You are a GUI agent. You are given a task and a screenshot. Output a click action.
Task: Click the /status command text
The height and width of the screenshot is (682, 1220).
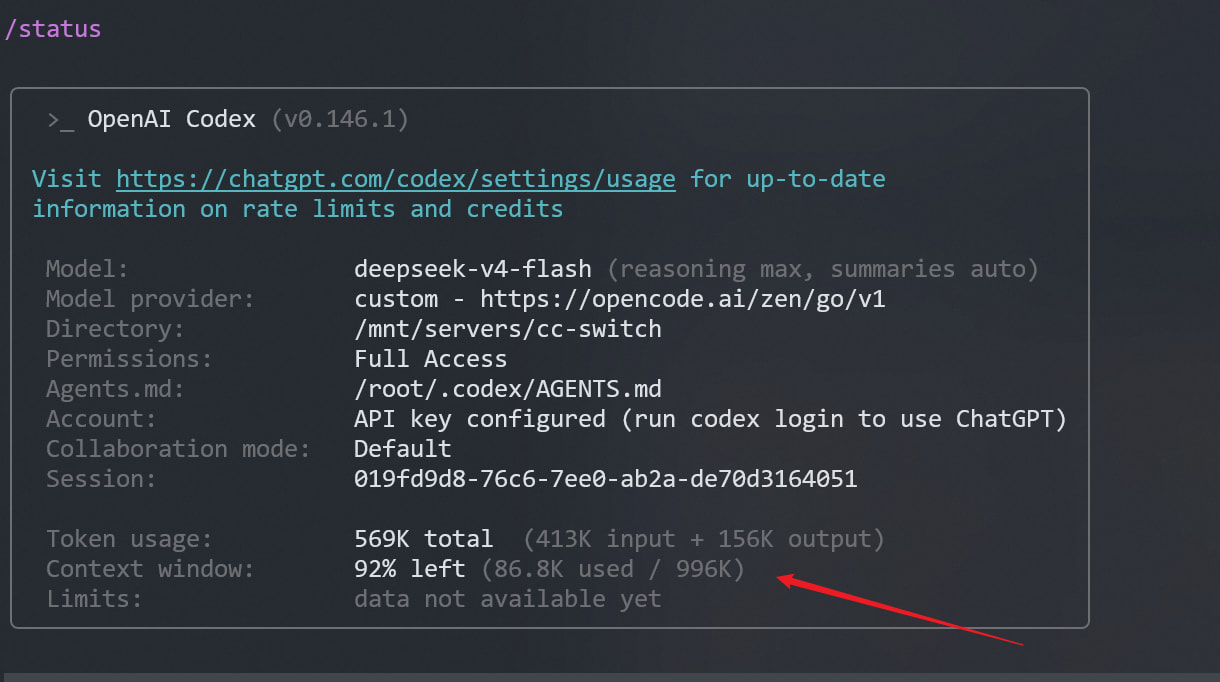[x=53, y=28]
